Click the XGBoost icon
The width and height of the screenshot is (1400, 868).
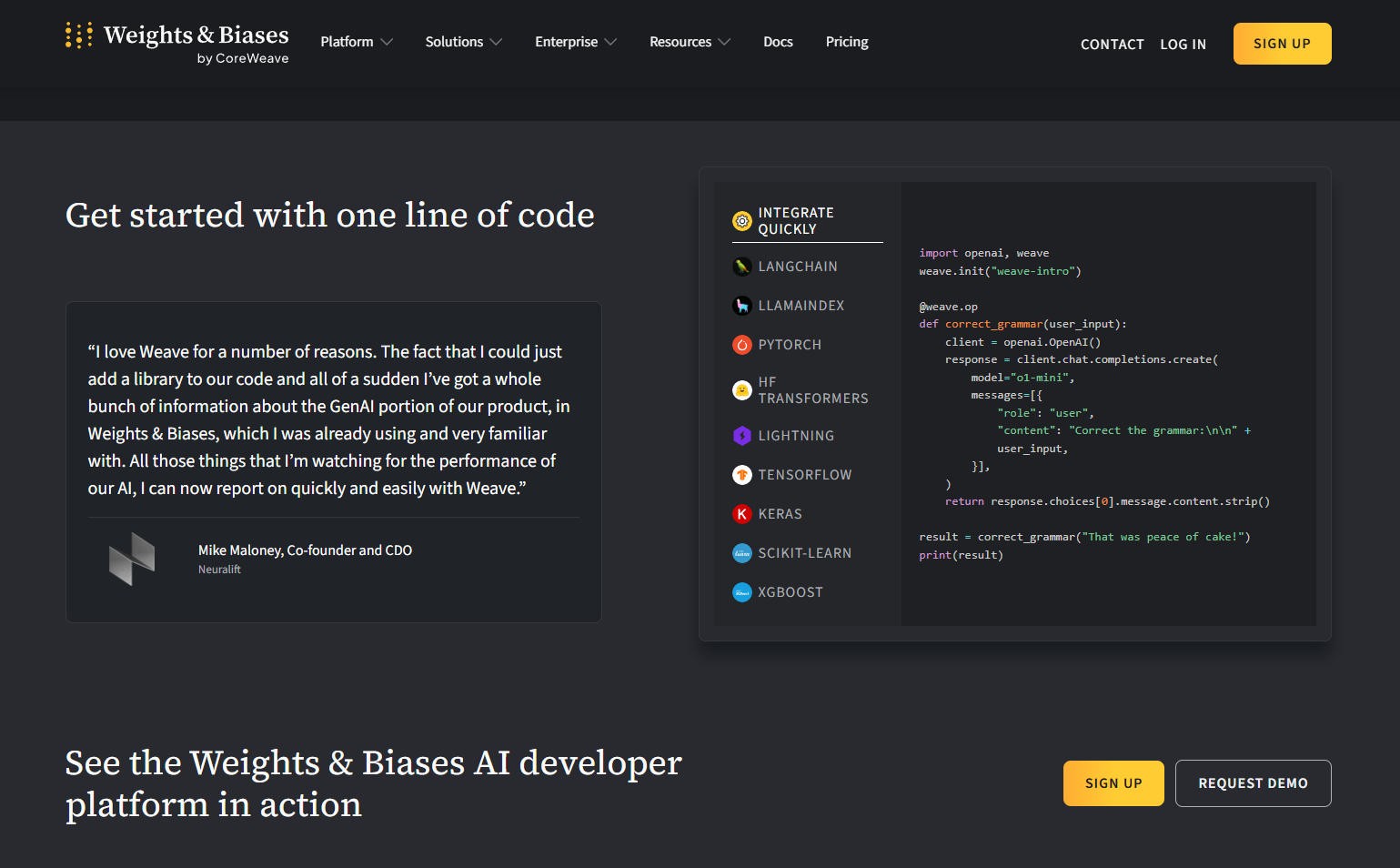click(x=741, y=592)
